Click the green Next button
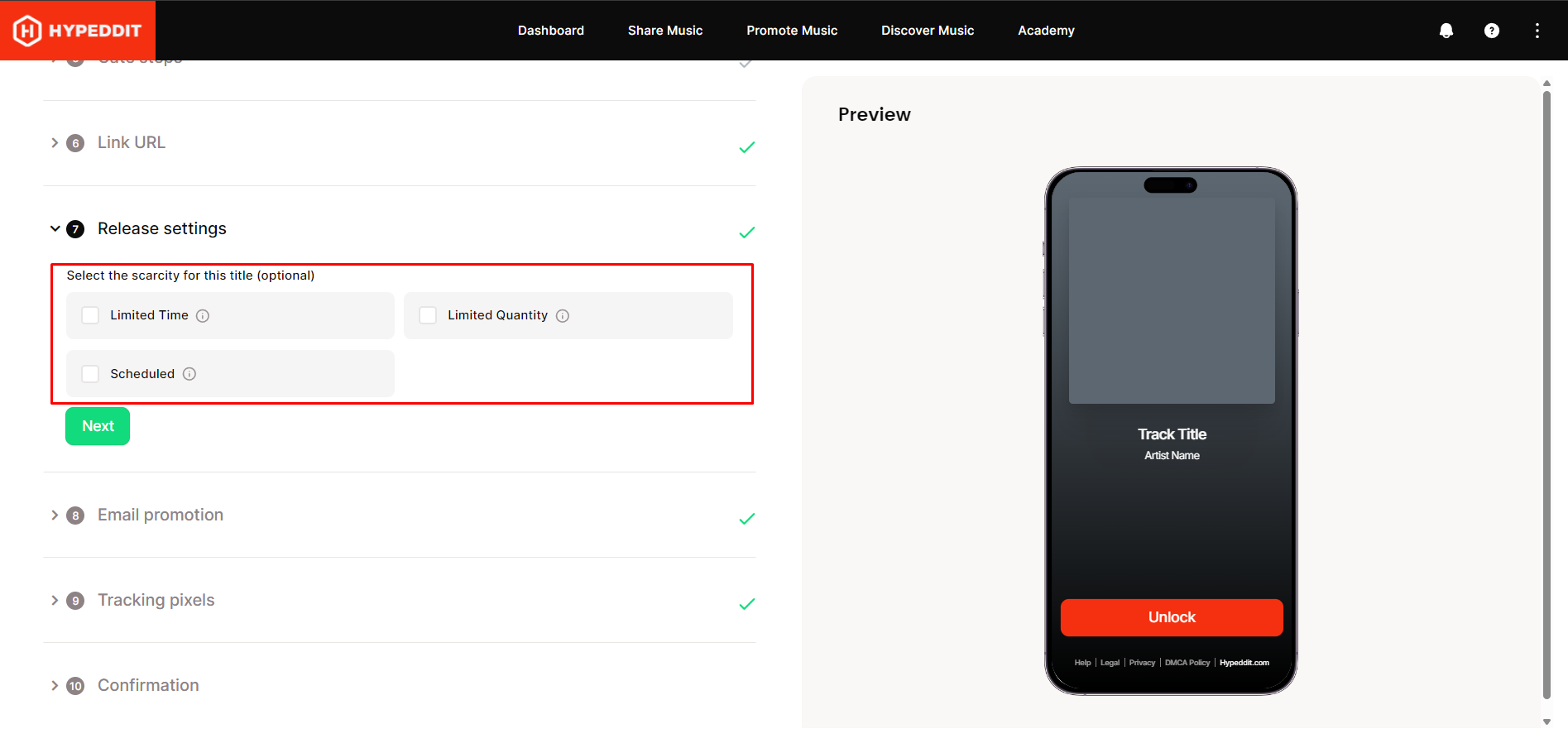Viewport: 1568px width, 748px height. pyautogui.click(x=98, y=426)
